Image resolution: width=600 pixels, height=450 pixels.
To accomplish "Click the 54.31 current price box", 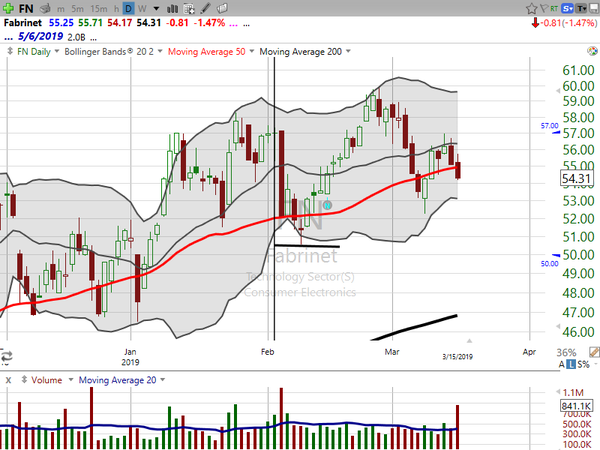I will click(577, 179).
